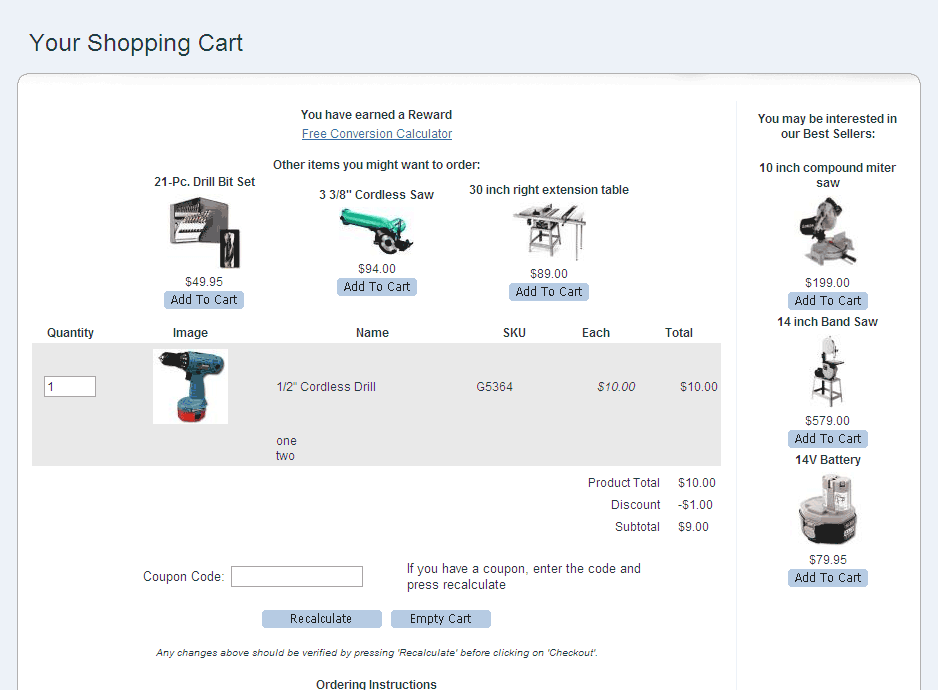Click the 21-Pc. Drill Bit Set image
The height and width of the screenshot is (690, 938).
(204, 233)
